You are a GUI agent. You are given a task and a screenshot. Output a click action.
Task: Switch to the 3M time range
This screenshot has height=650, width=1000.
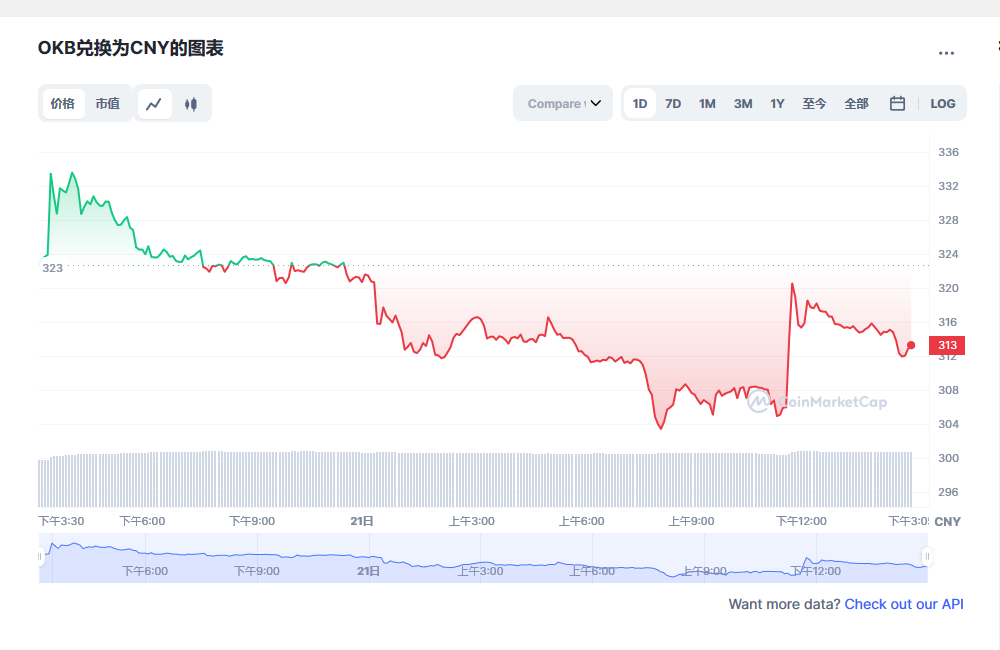point(742,103)
